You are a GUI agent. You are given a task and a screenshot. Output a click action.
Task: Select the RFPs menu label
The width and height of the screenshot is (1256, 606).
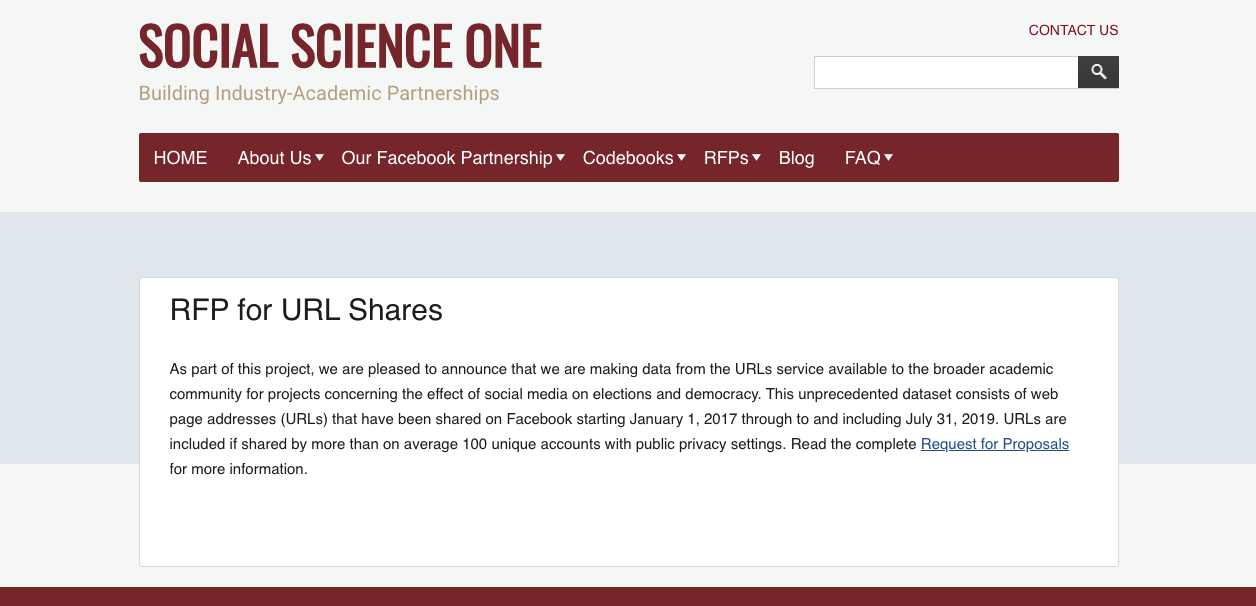click(726, 158)
